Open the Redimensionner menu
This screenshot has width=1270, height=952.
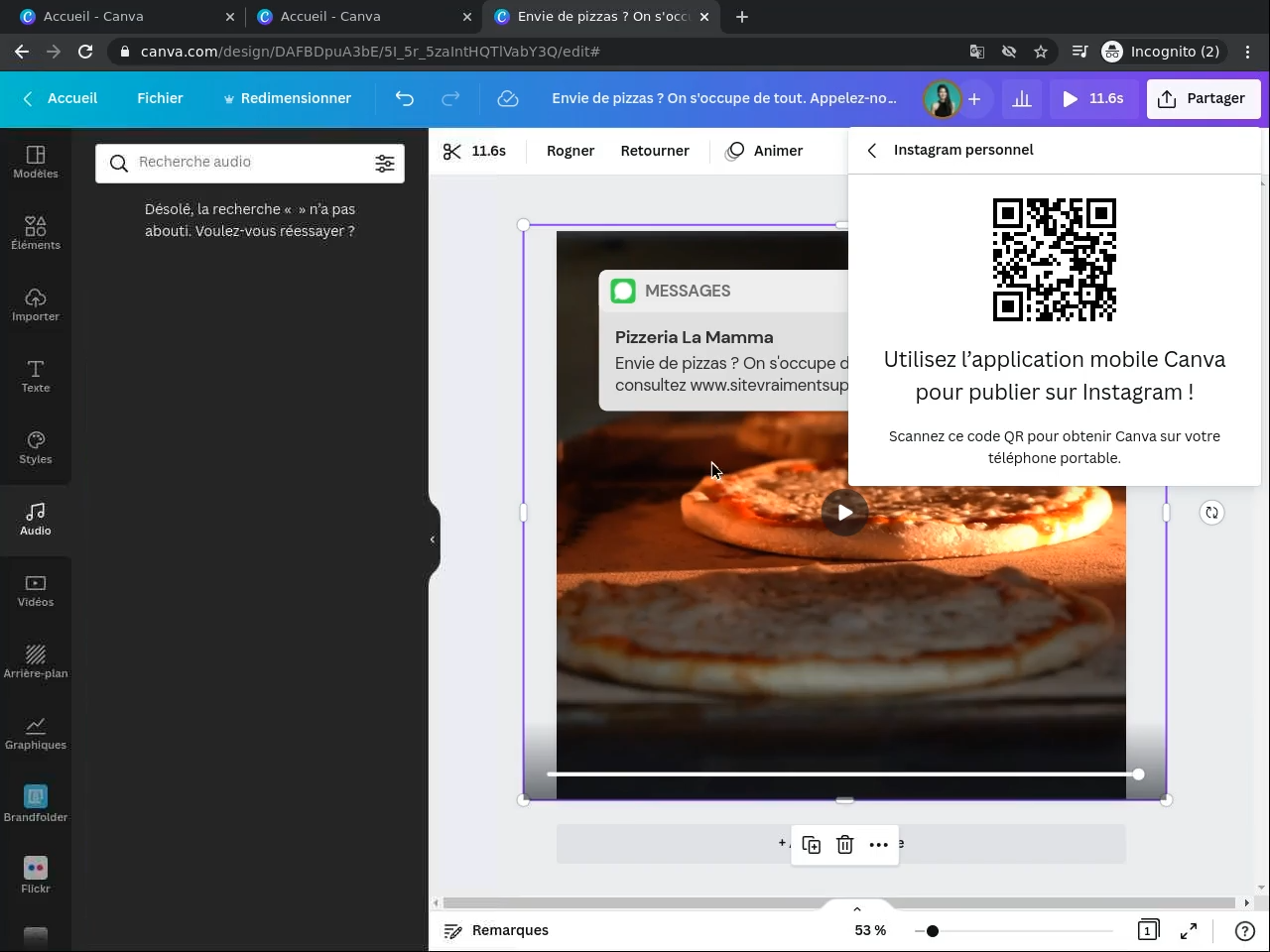coord(287,98)
